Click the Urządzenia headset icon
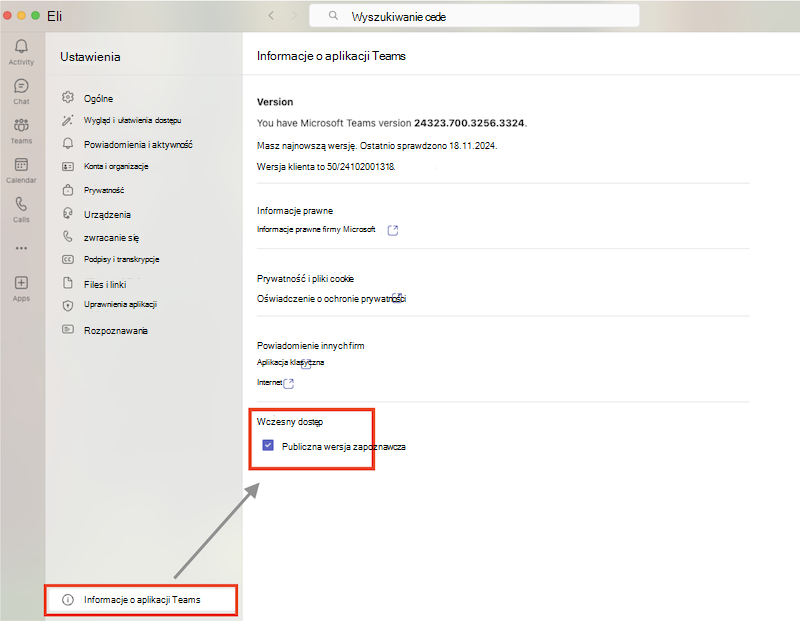This screenshot has width=800, height=624. coord(68,213)
